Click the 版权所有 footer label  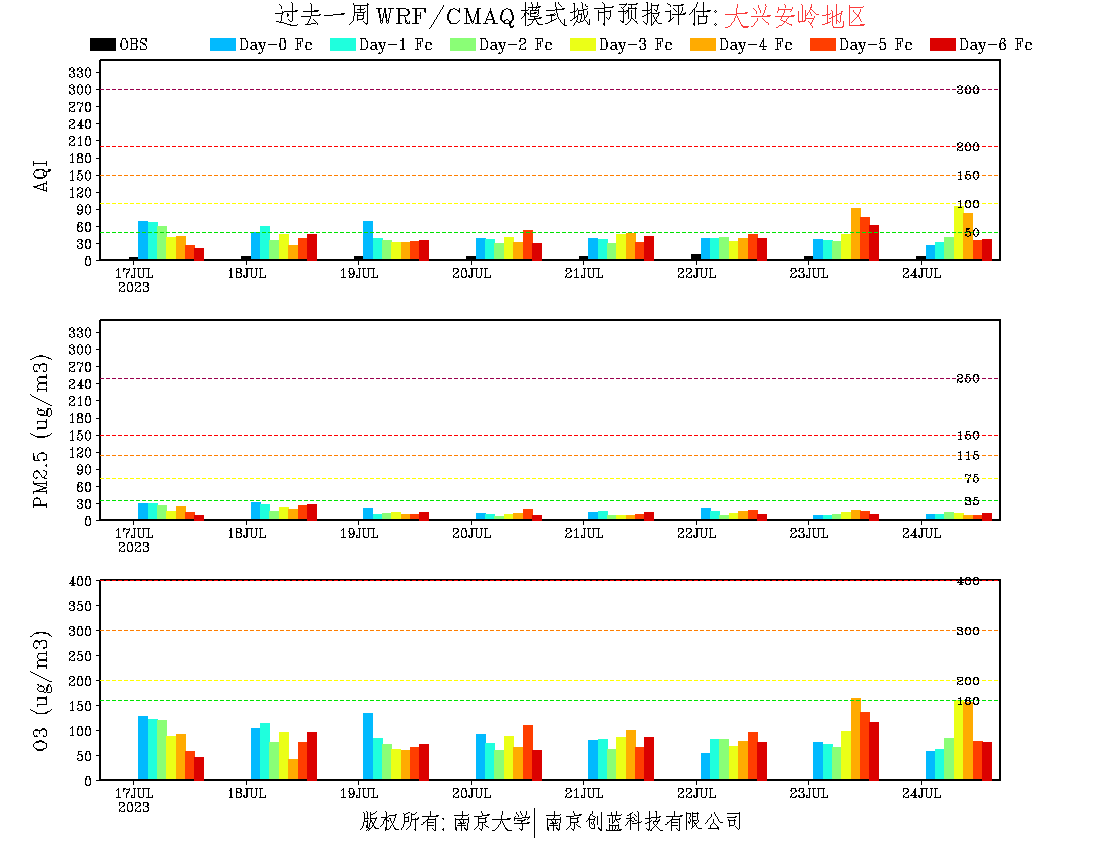point(400,821)
